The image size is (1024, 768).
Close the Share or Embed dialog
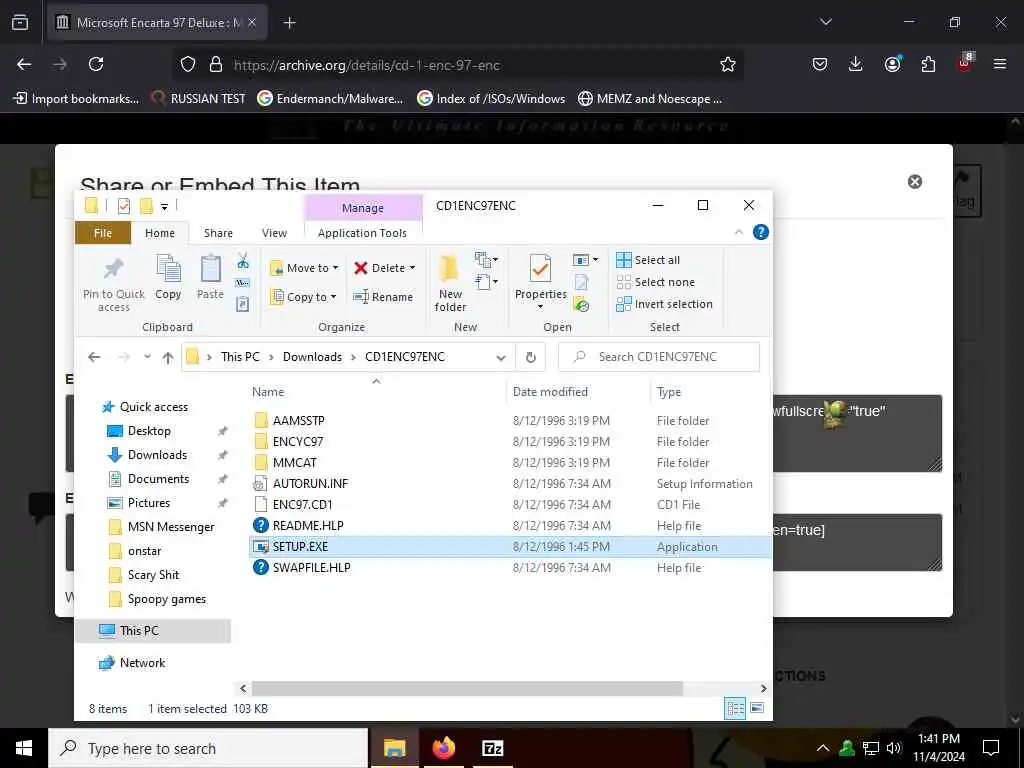click(915, 182)
